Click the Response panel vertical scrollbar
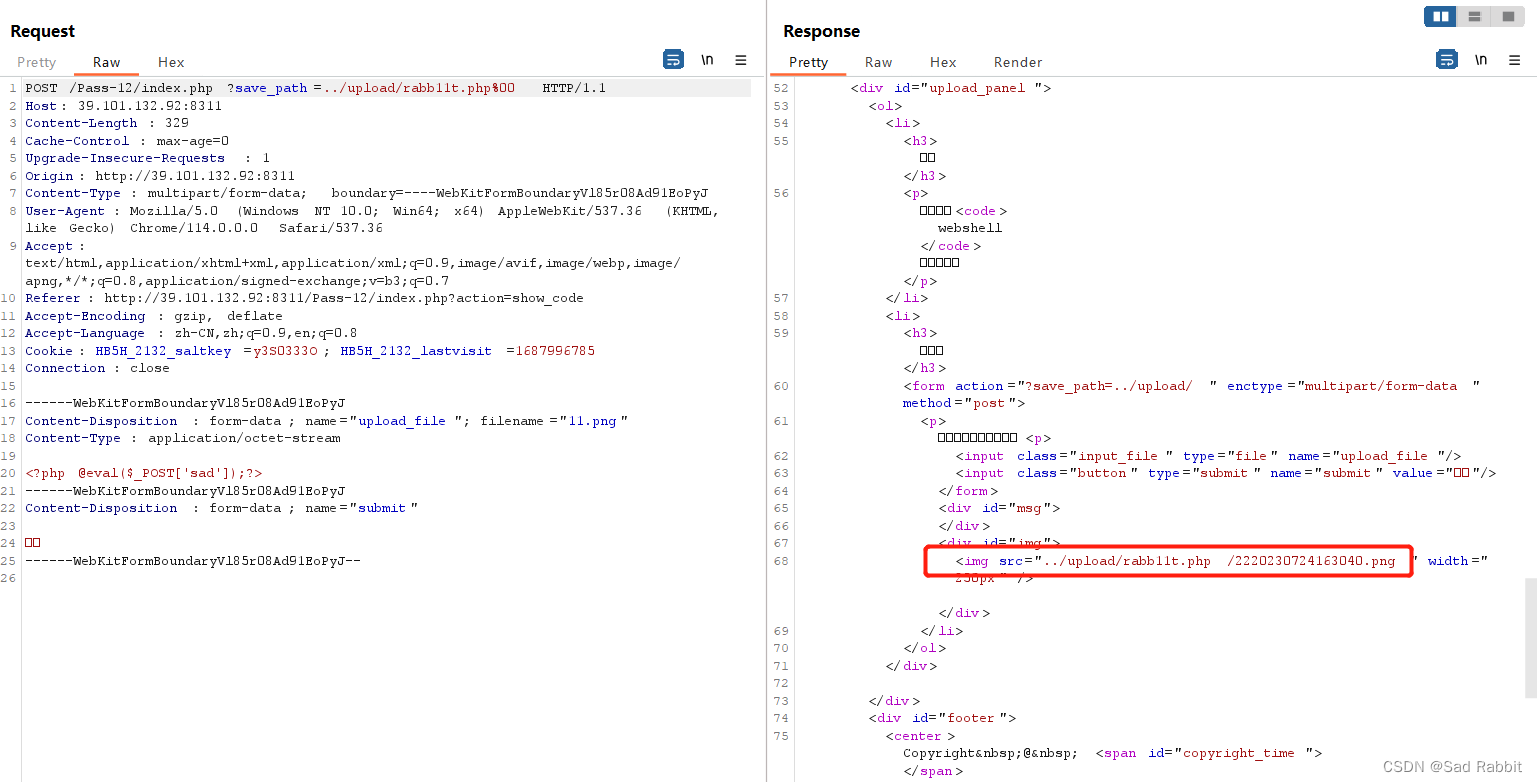The image size is (1537, 782). [1530, 637]
